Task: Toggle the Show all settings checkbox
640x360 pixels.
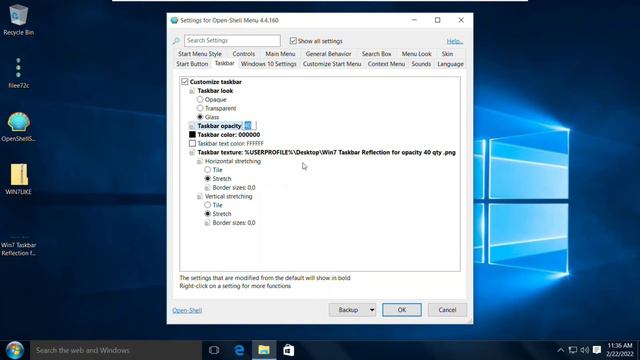Action: [x=293, y=41]
